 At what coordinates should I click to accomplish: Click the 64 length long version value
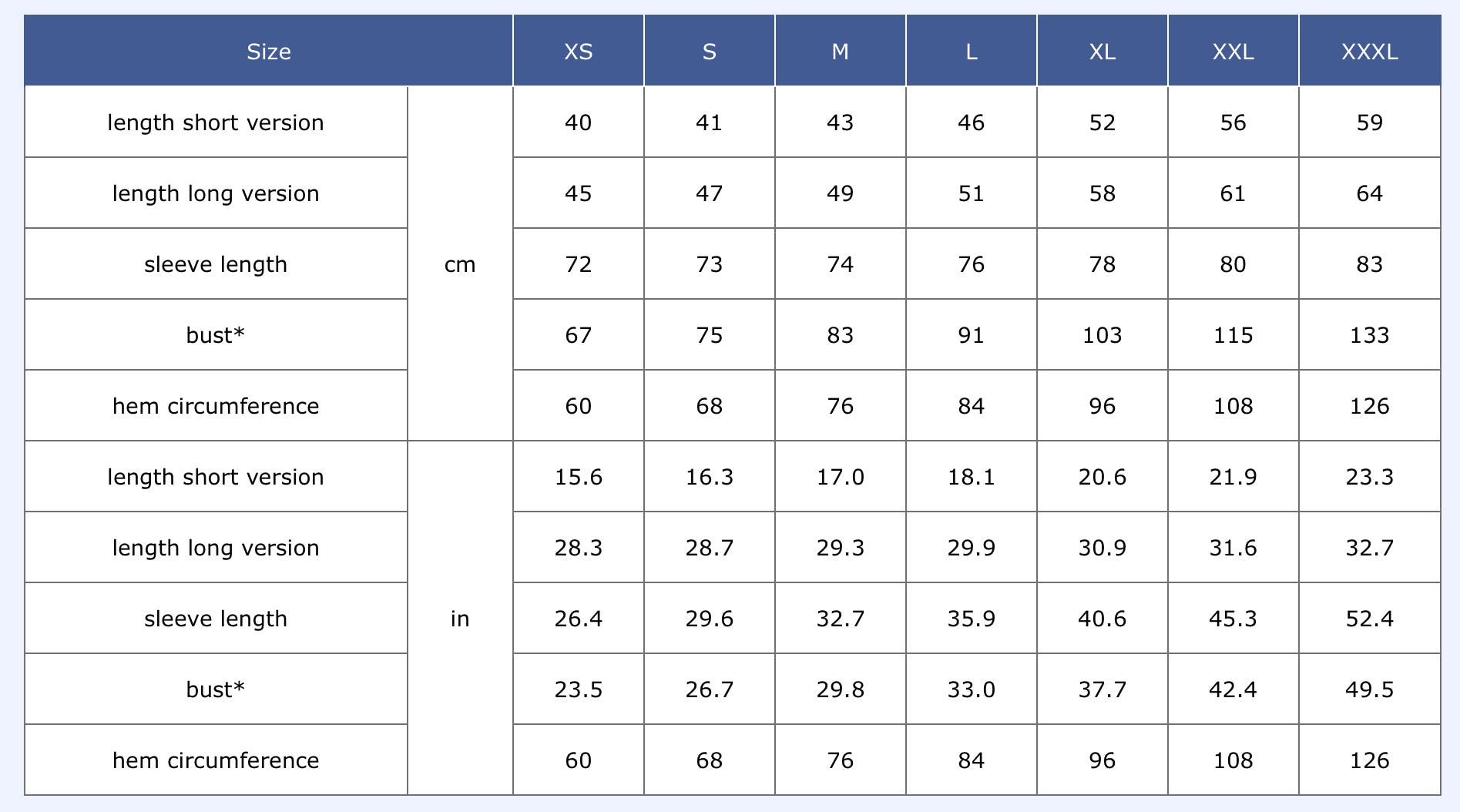[1369, 193]
